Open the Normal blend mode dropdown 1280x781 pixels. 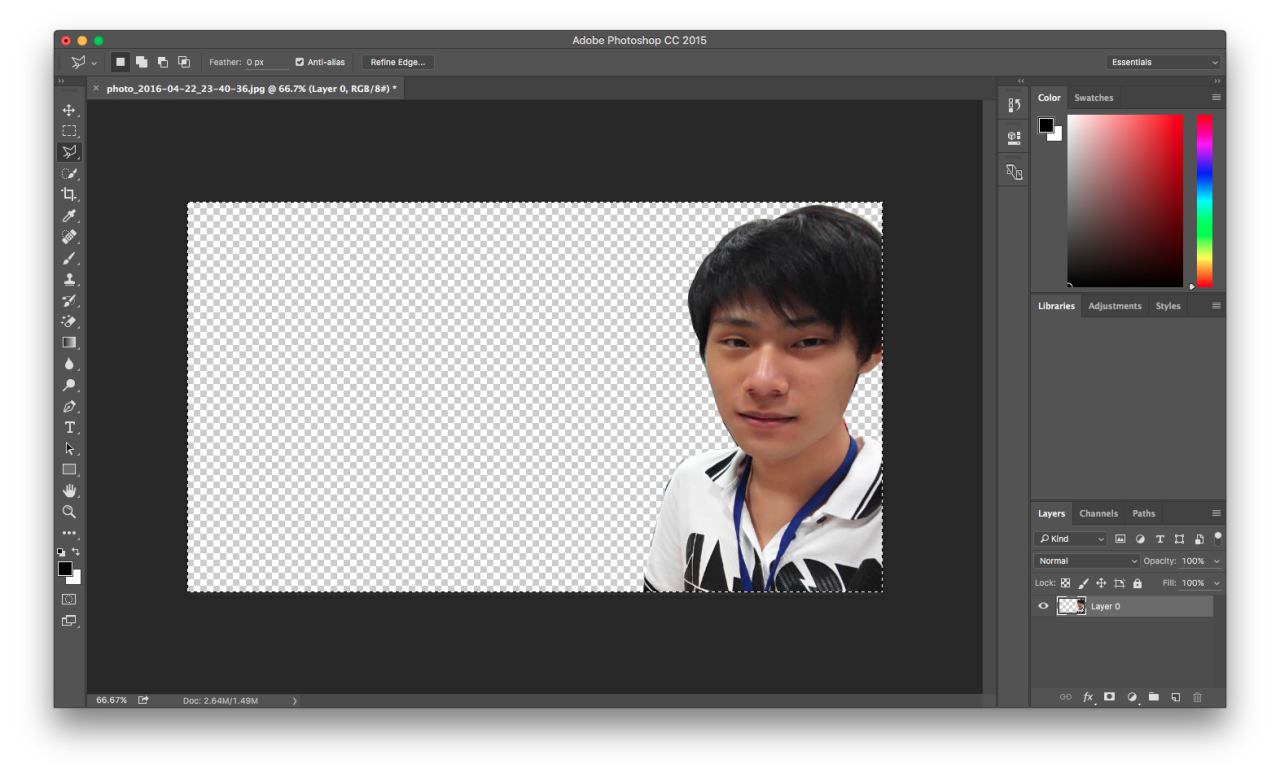pyautogui.click(x=1086, y=561)
